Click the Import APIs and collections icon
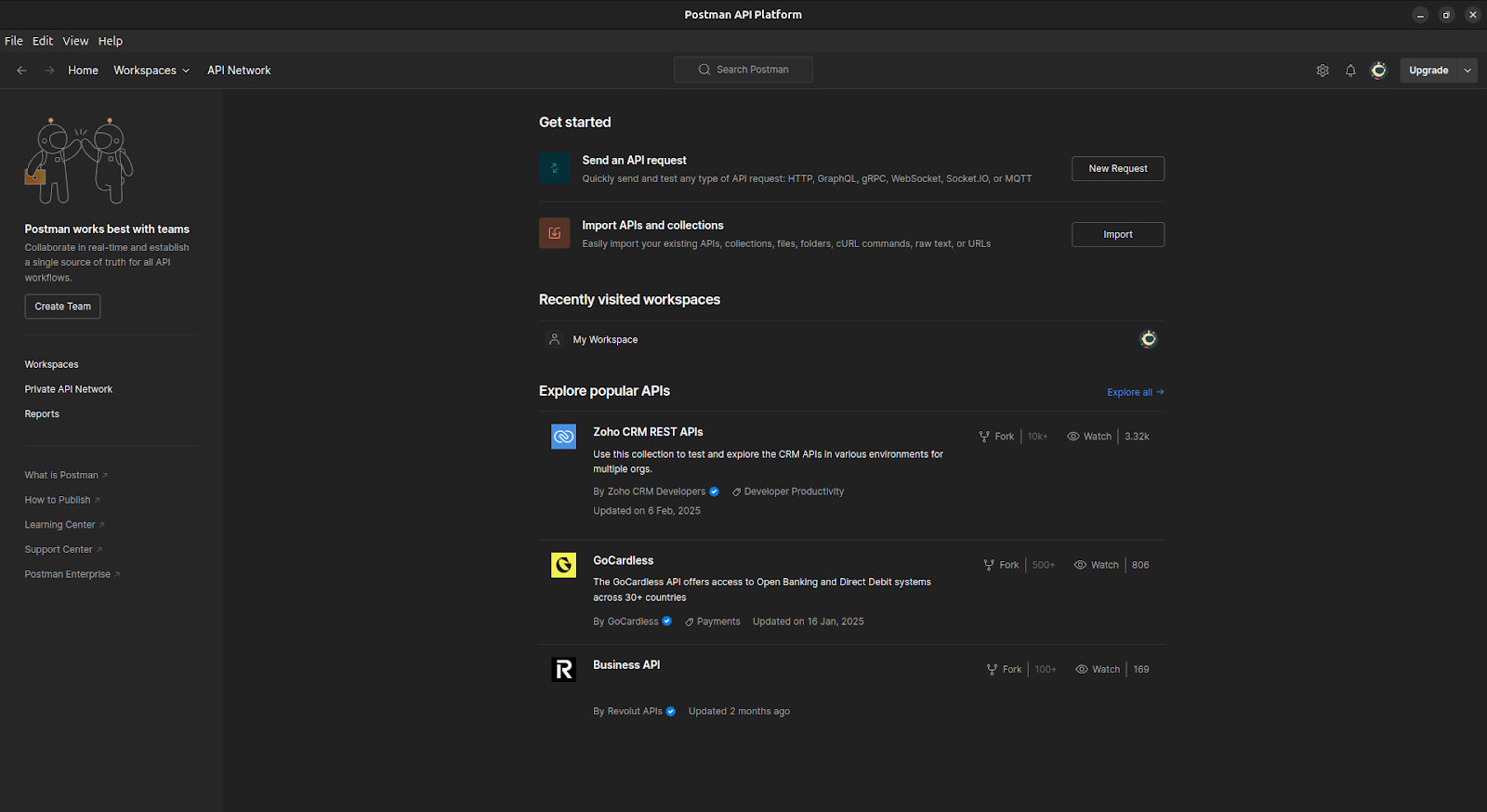The image size is (1487, 812). pyautogui.click(x=555, y=233)
